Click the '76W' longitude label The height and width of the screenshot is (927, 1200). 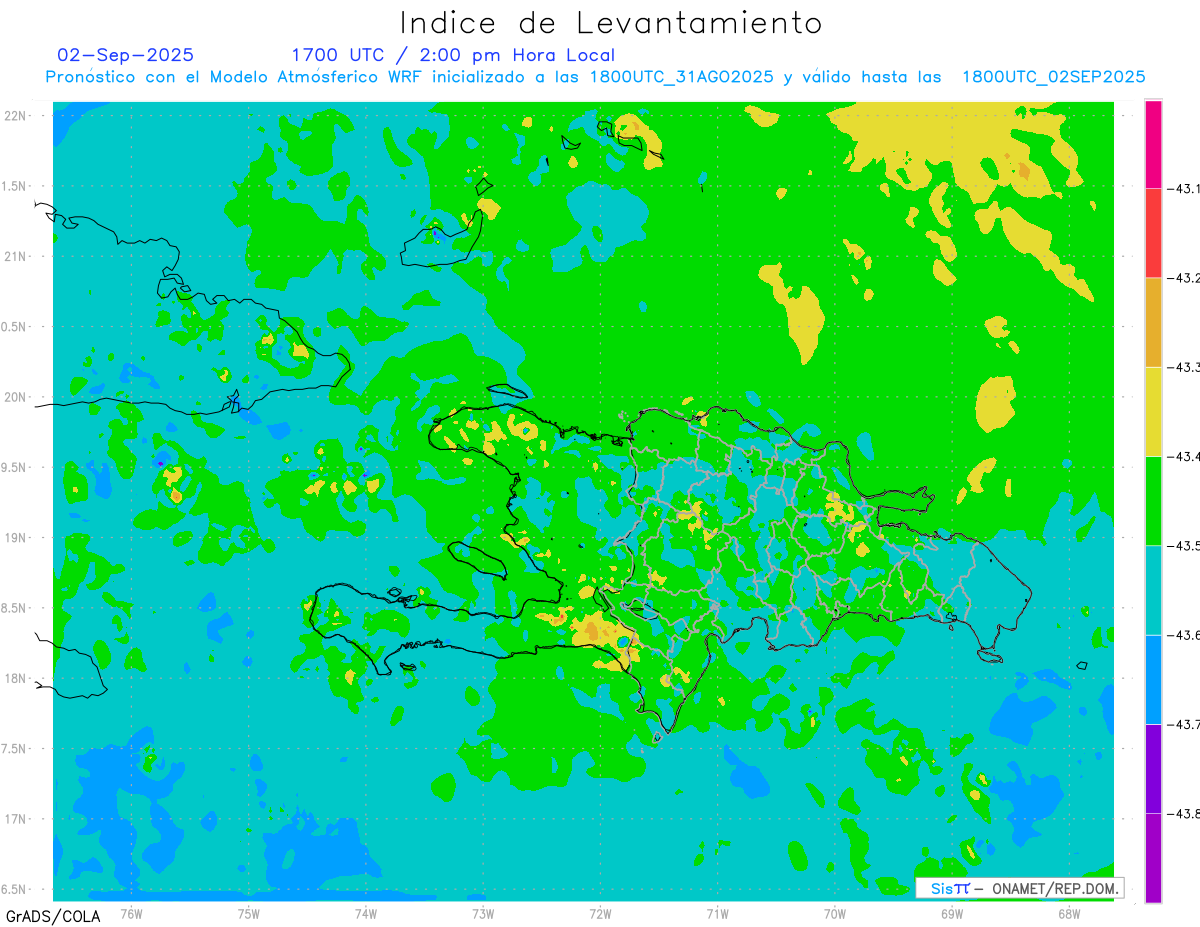(x=131, y=913)
